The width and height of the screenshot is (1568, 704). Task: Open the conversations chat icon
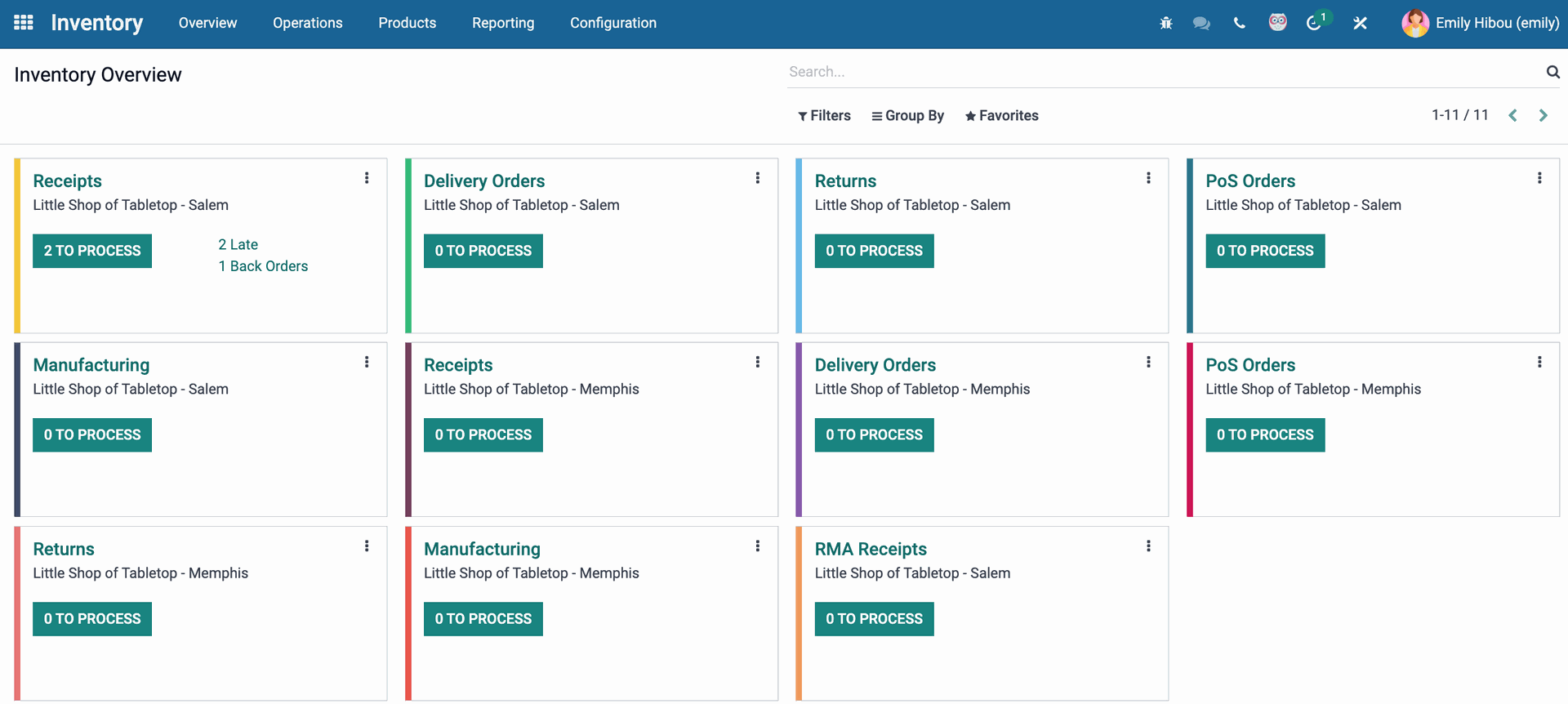click(1201, 23)
